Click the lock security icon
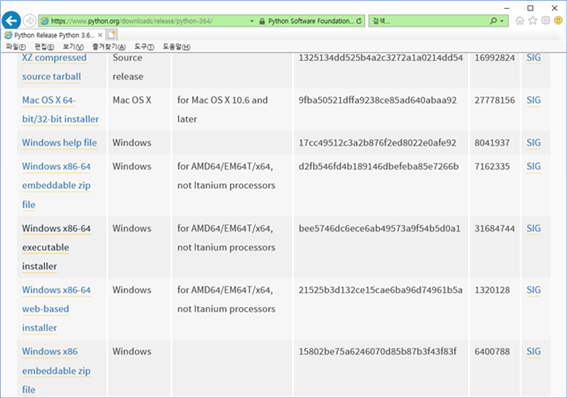Viewport: 567px width, 398px height. (x=262, y=21)
